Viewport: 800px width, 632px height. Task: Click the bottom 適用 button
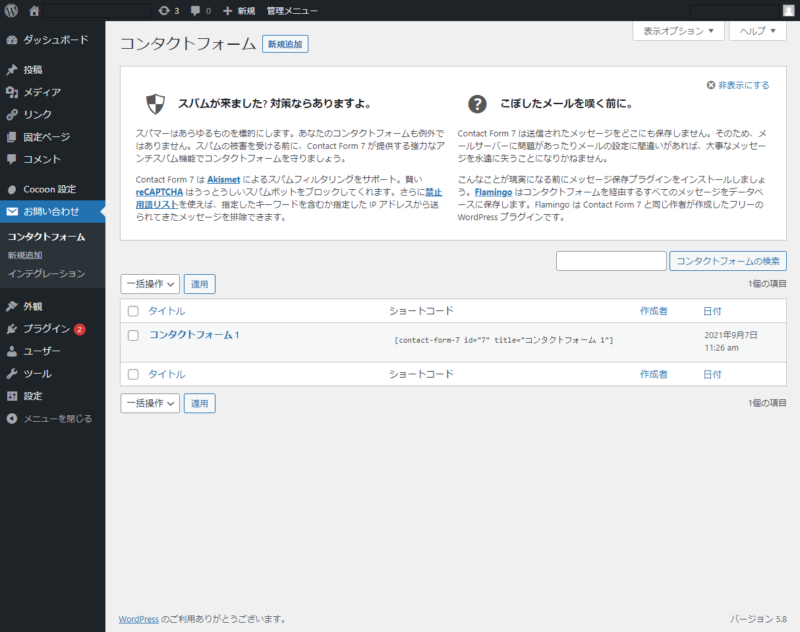tap(199, 403)
